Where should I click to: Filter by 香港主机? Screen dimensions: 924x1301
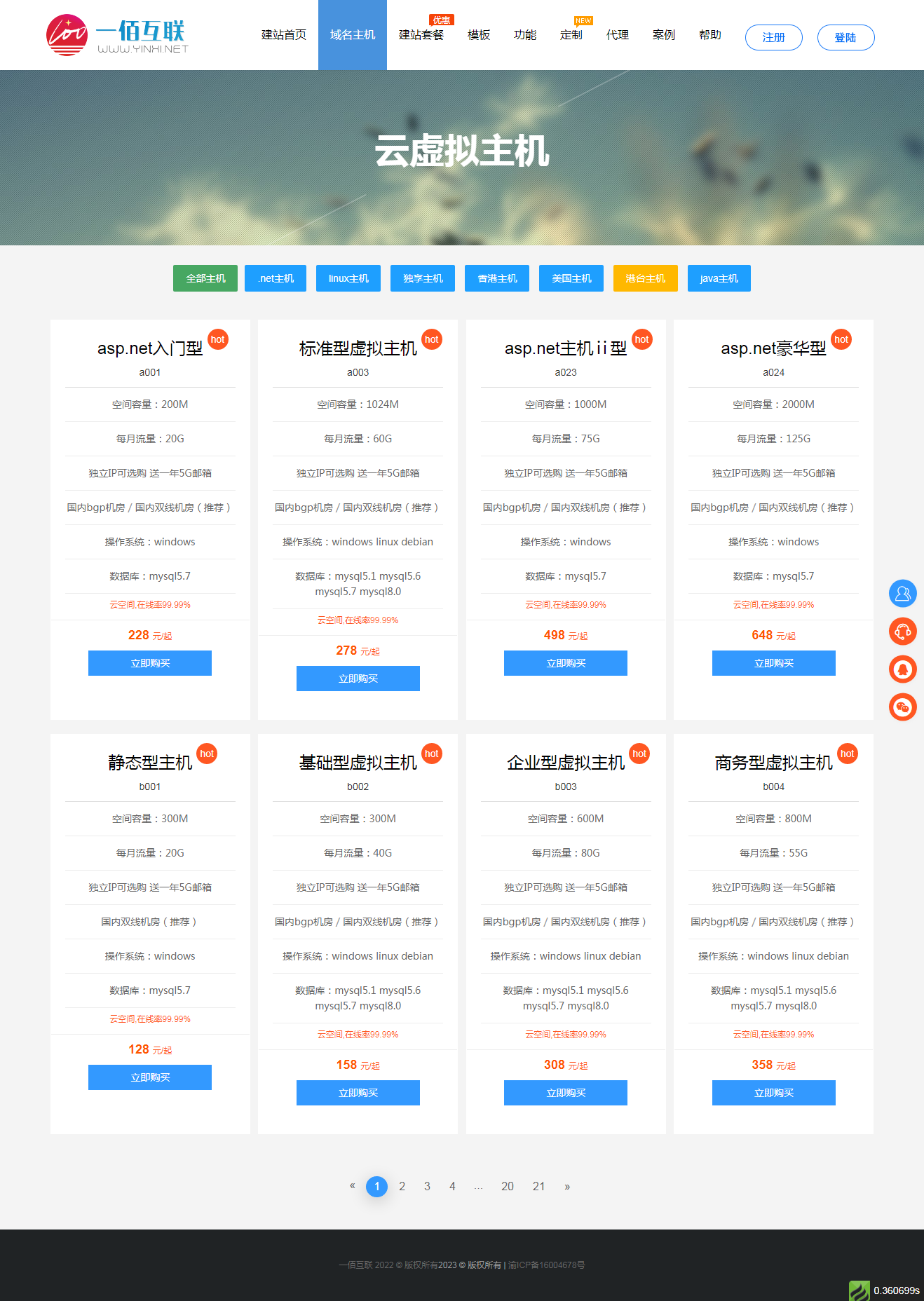coord(497,278)
